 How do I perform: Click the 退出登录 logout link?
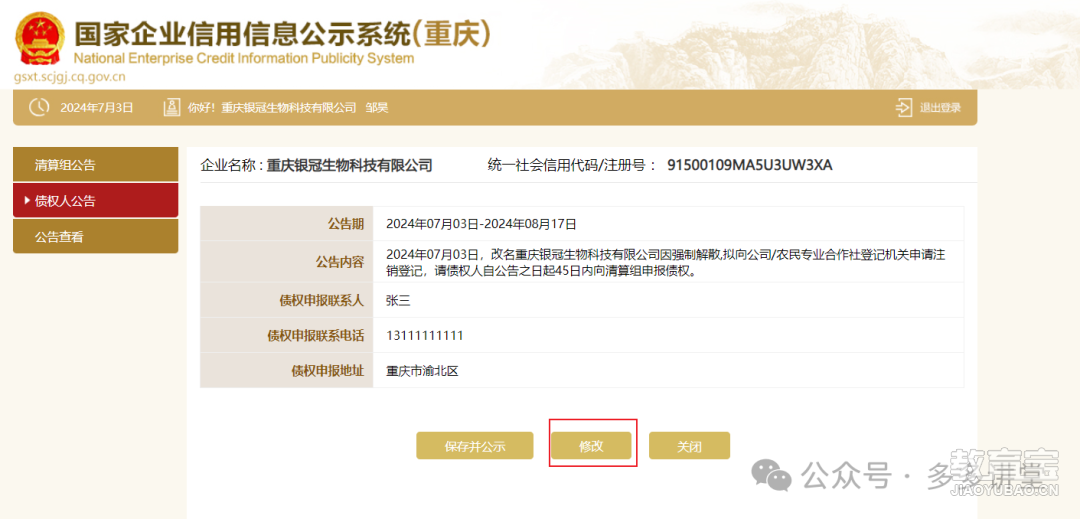click(939, 107)
